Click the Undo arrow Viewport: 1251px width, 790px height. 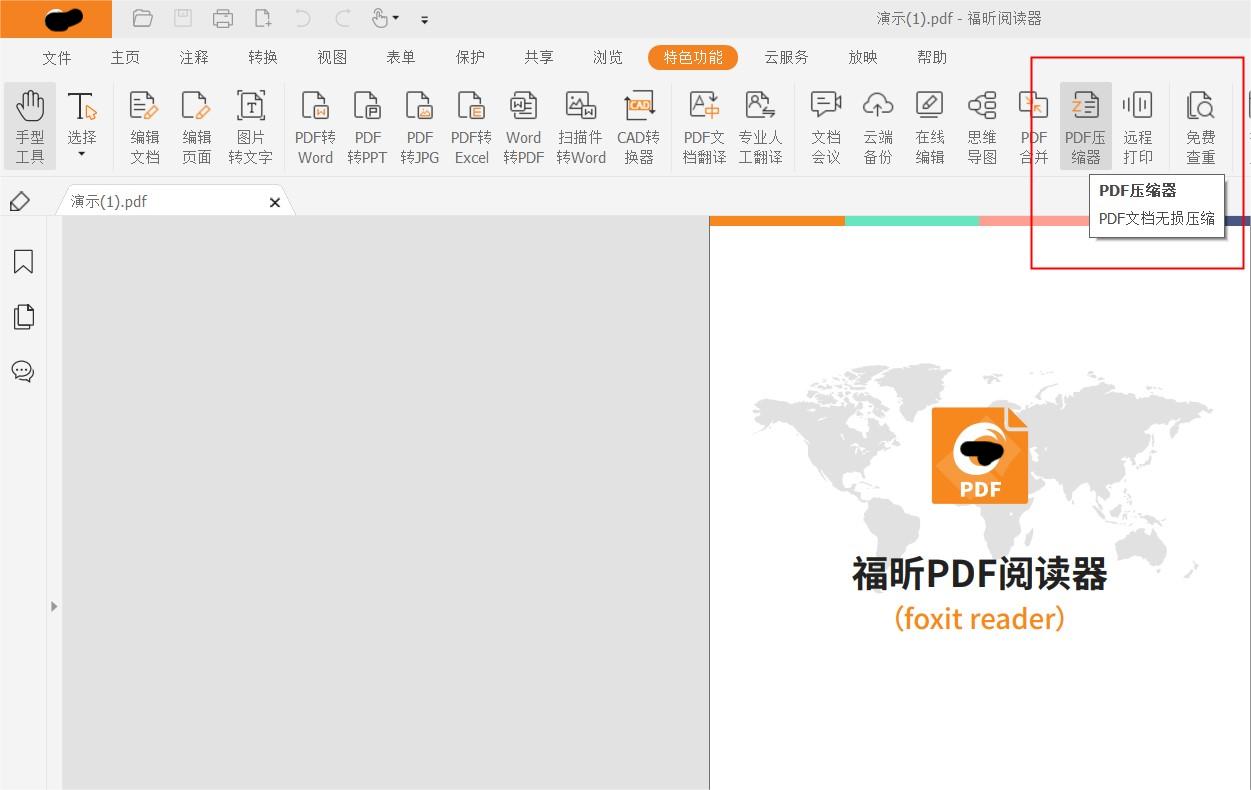[303, 18]
